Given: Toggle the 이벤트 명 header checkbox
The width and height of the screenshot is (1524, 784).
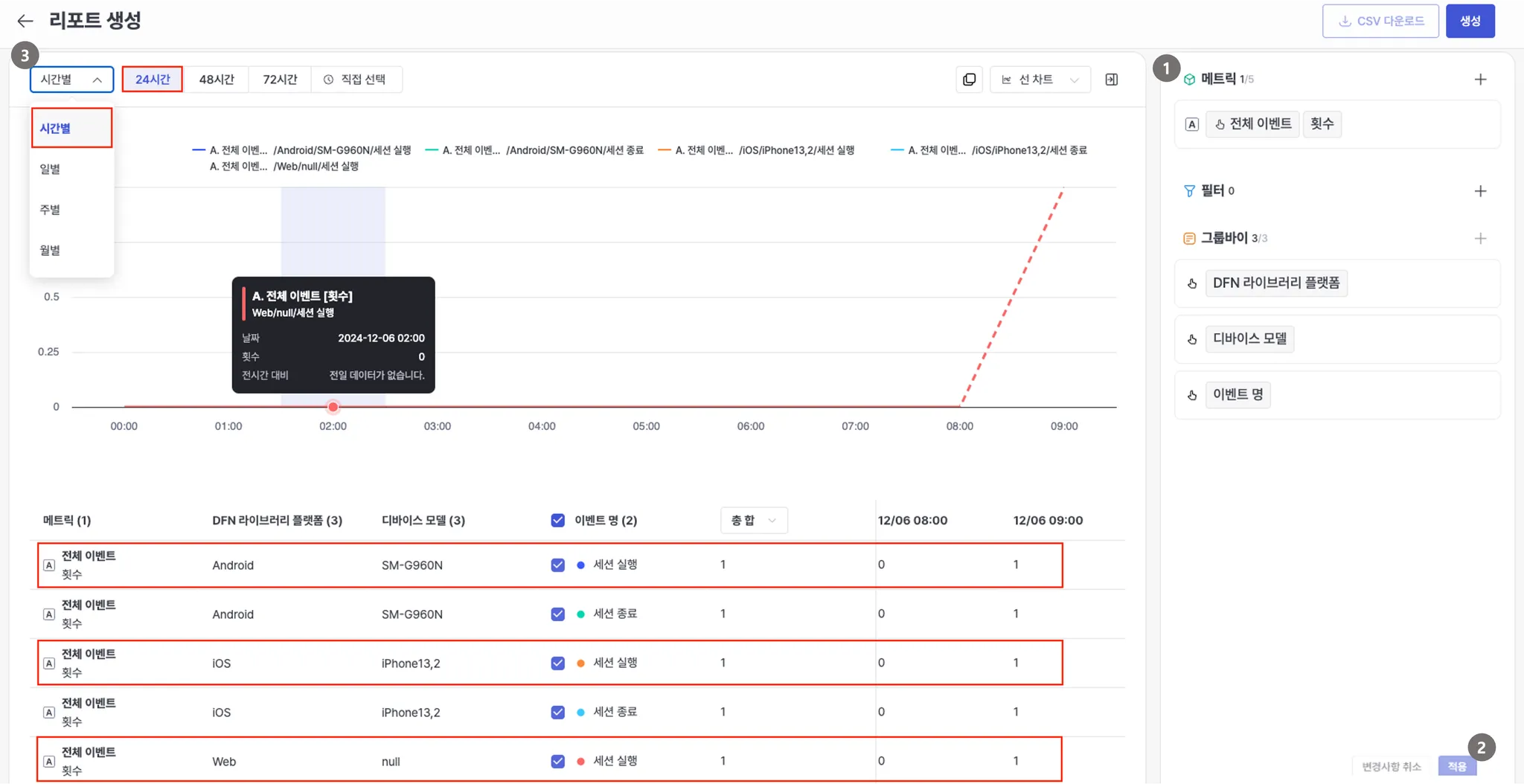Looking at the screenshot, I should (x=557, y=521).
